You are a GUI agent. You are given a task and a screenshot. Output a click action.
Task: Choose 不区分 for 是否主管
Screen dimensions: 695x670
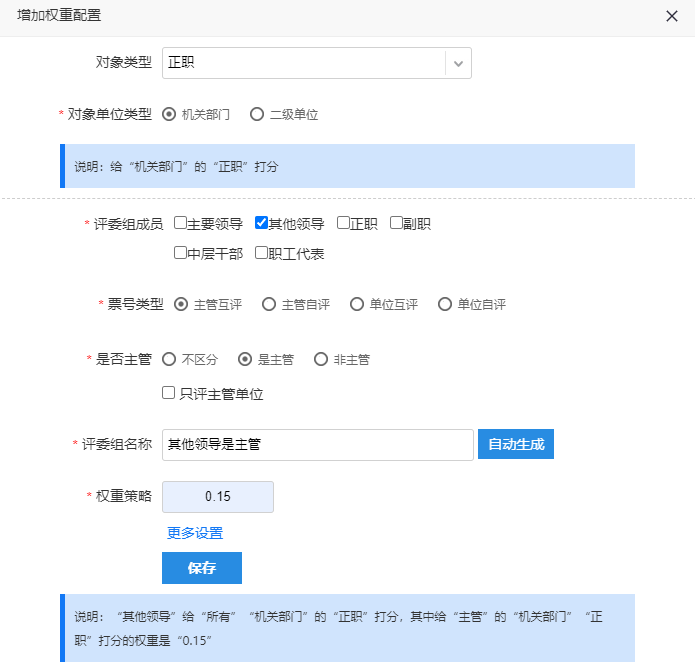(169, 359)
